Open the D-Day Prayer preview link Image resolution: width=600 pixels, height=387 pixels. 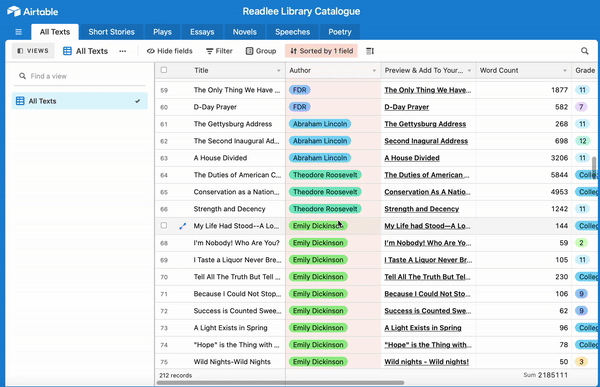[406, 107]
